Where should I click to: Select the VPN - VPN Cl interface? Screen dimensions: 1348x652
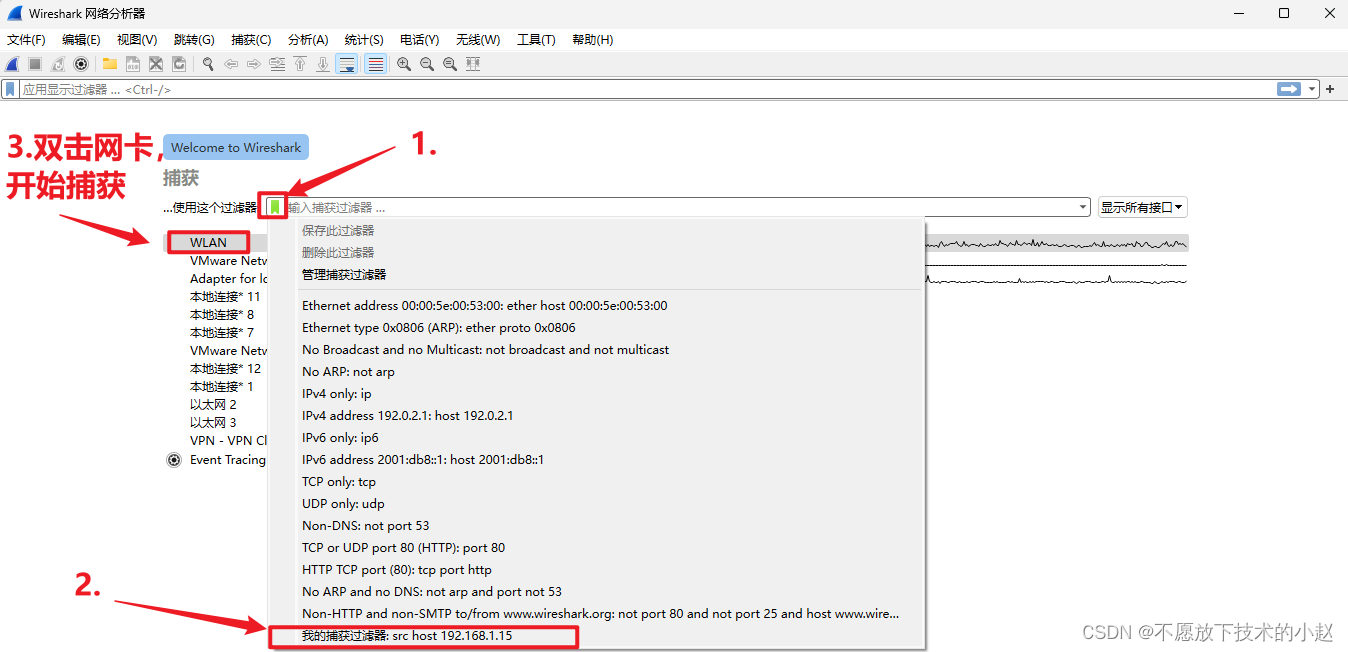tap(228, 441)
